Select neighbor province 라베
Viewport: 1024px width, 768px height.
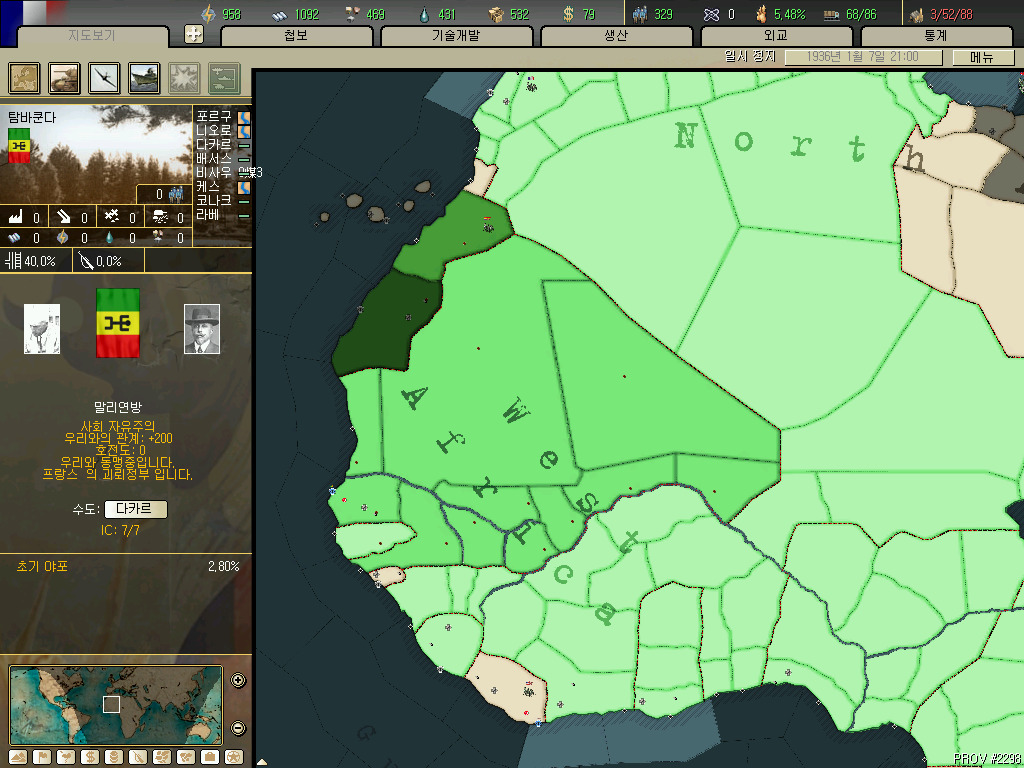pyautogui.click(x=208, y=215)
